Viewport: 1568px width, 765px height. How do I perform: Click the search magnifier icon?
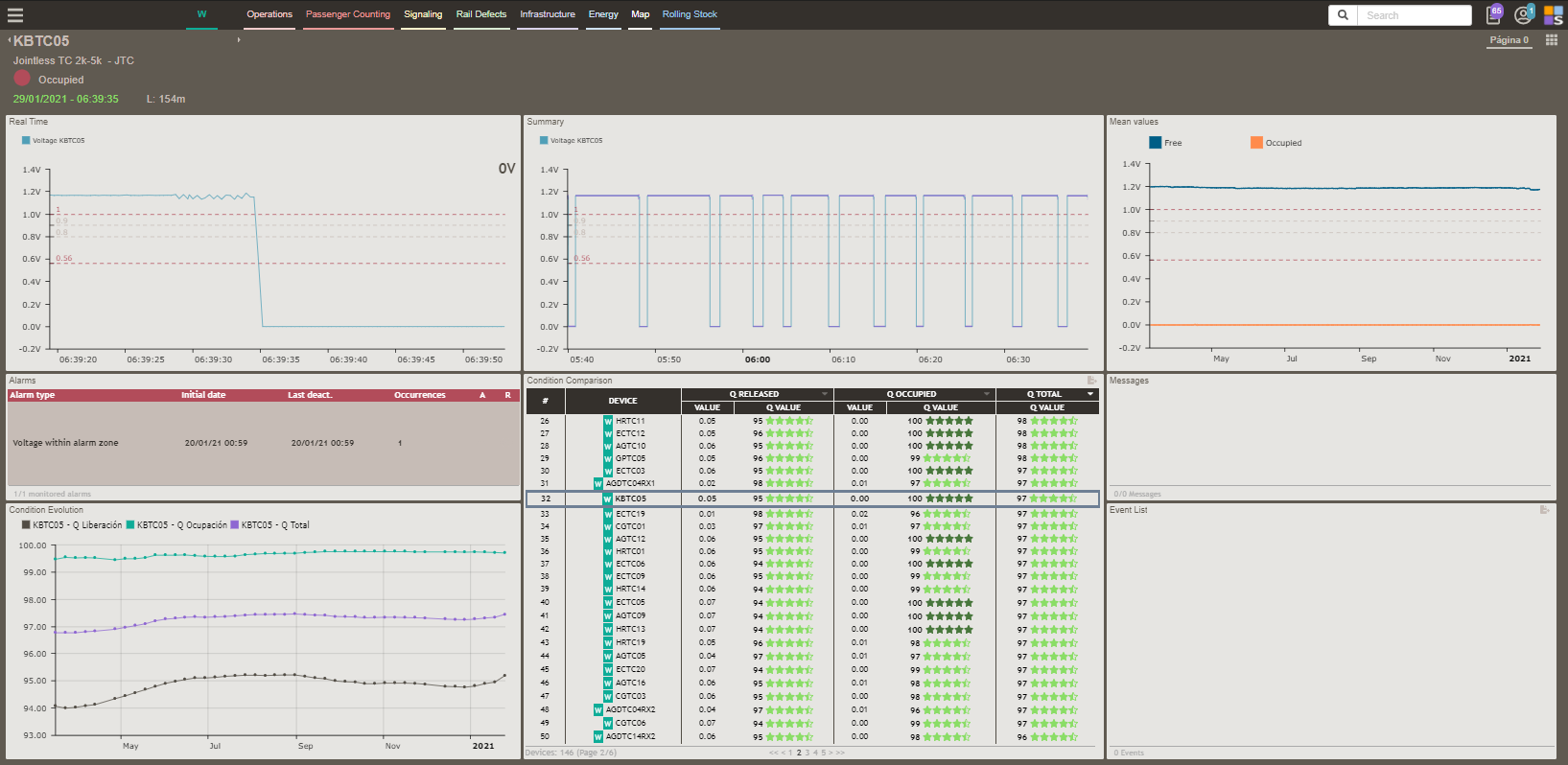[x=1343, y=15]
